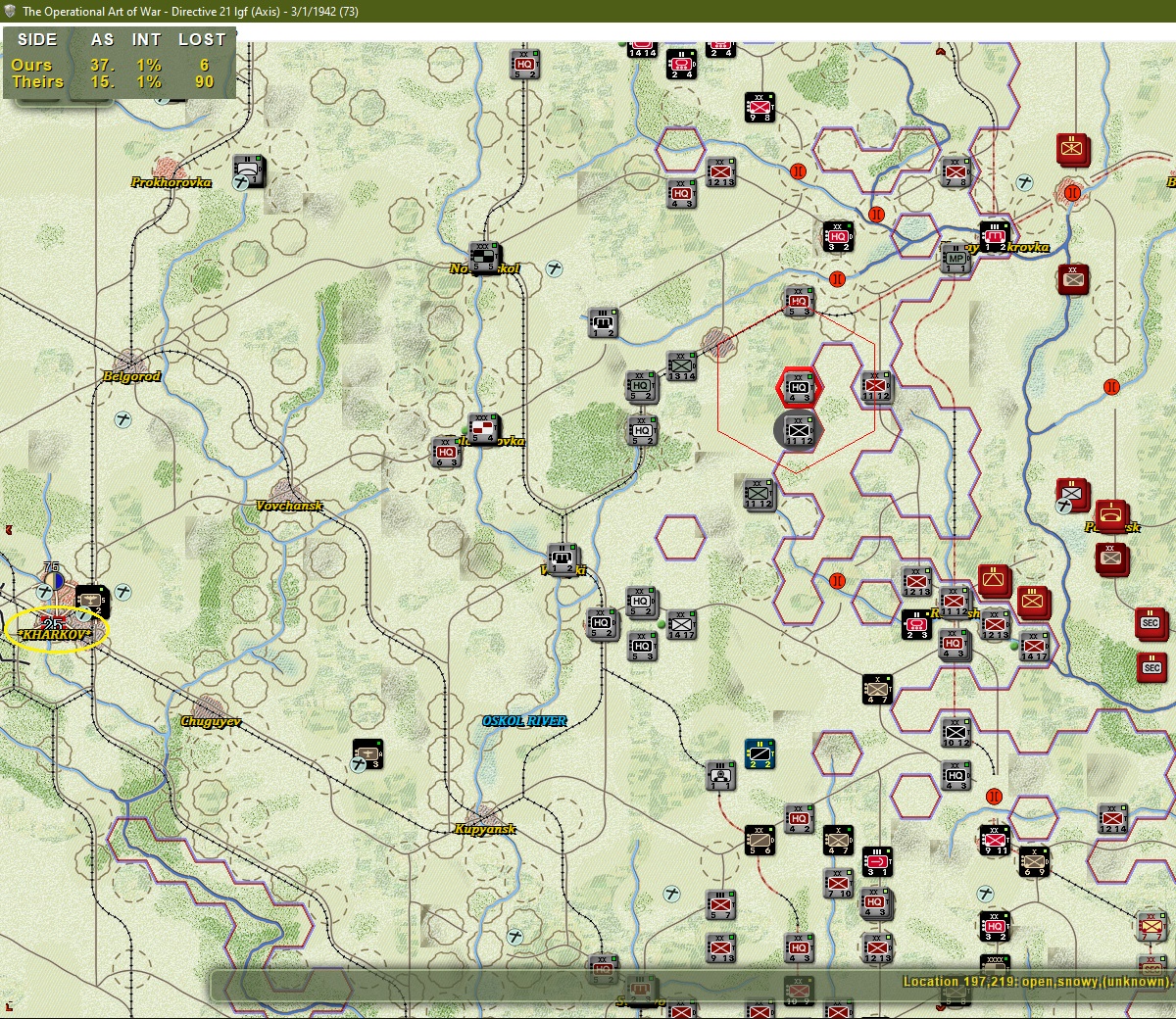Viewport: 1176px width, 1019px height.
Task: Select the red-outlined HQ 4-3 unit
Action: (x=799, y=388)
